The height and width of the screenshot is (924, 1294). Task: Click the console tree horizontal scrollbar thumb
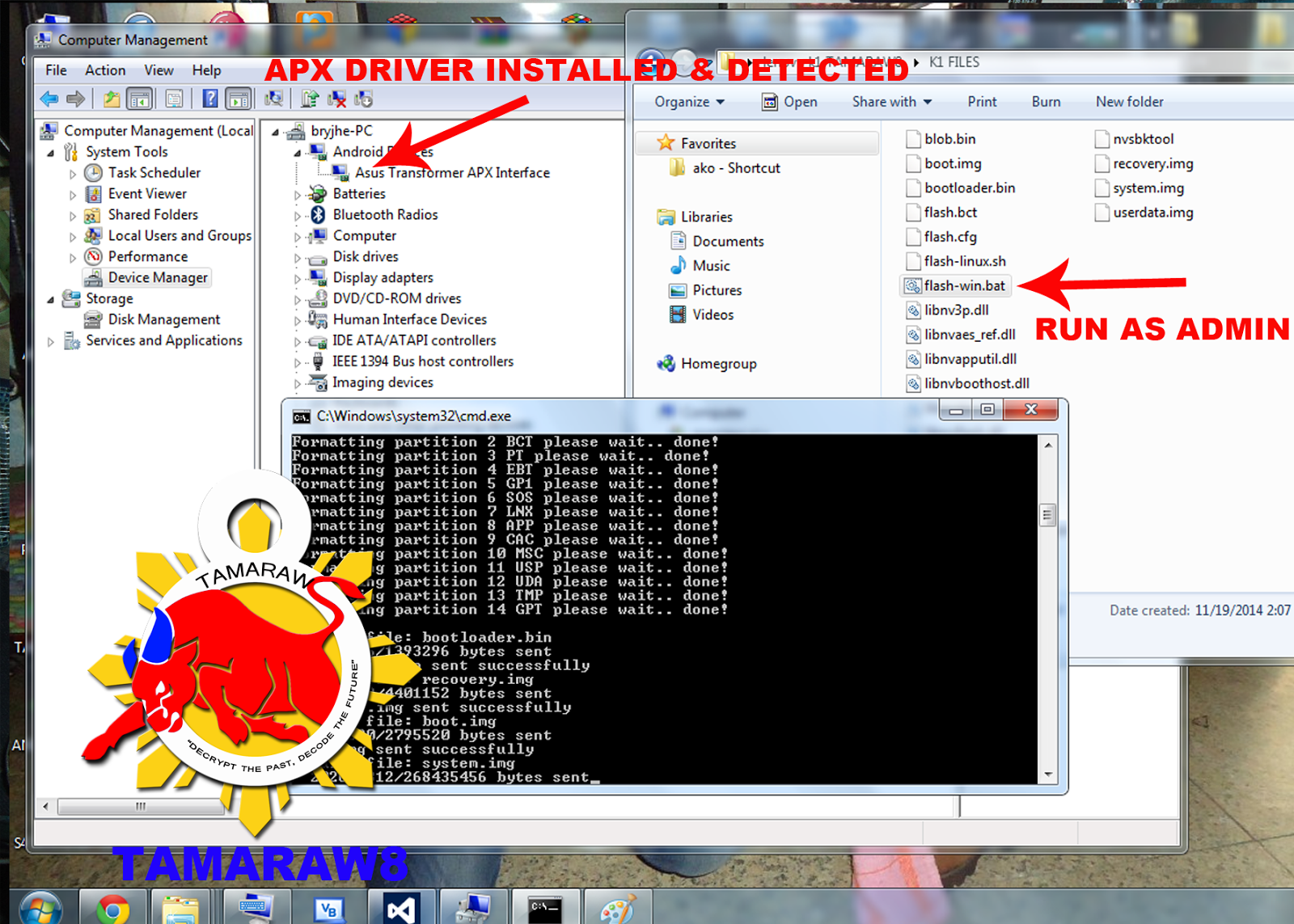click(x=141, y=806)
